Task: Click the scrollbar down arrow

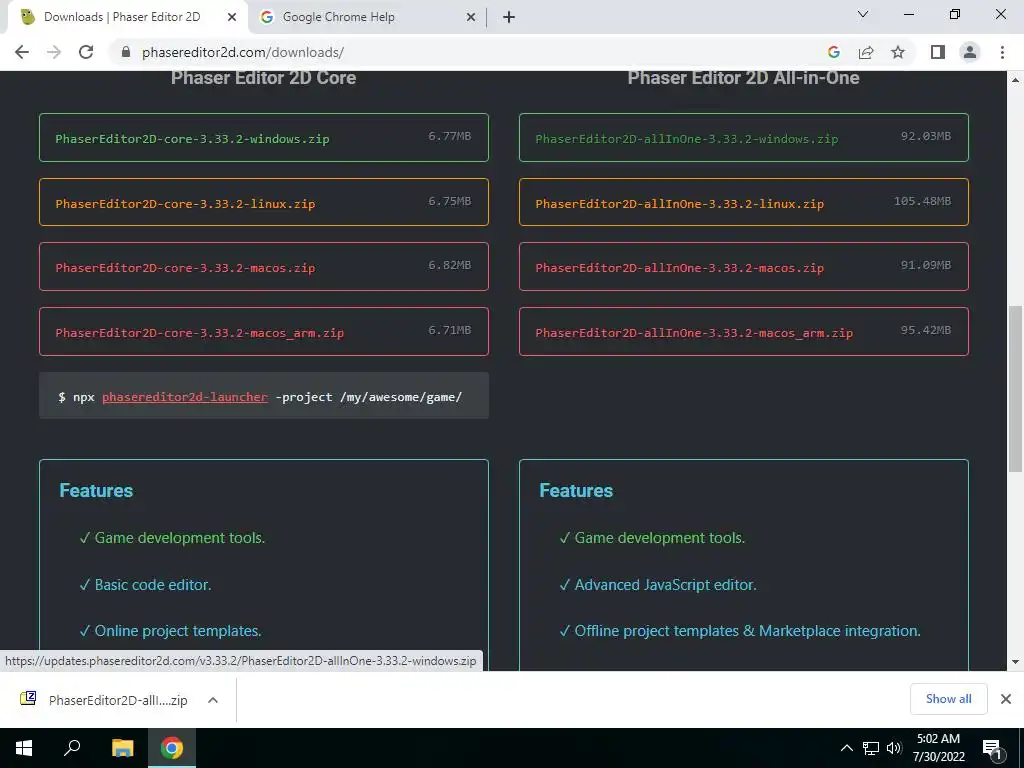Action: [x=1015, y=662]
